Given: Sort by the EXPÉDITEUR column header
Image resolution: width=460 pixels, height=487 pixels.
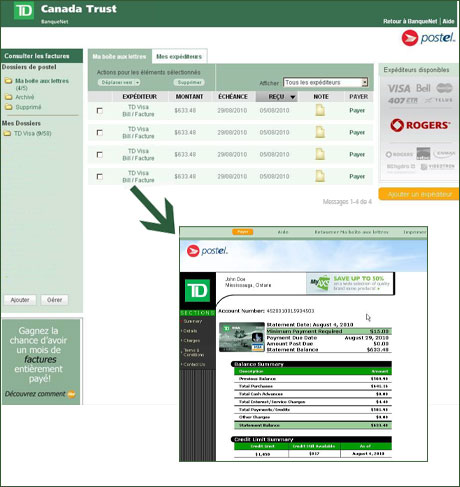Looking at the screenshot, I should tap(139, 97).
